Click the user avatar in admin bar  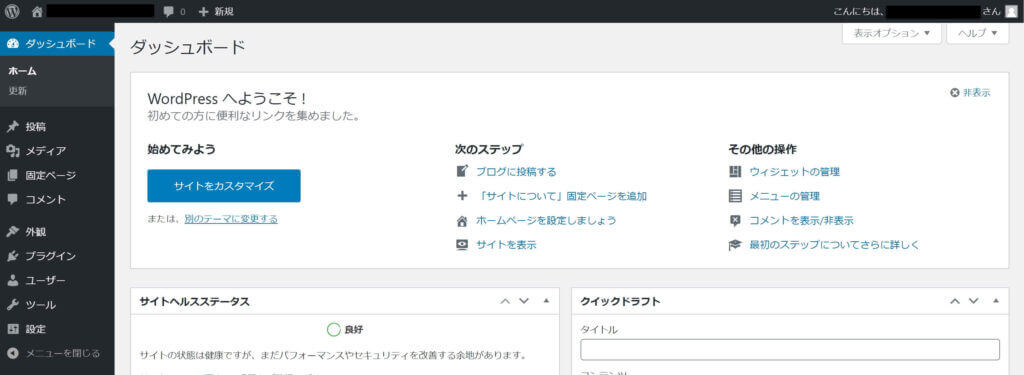pyautogui.click(x=1011, y=11)
